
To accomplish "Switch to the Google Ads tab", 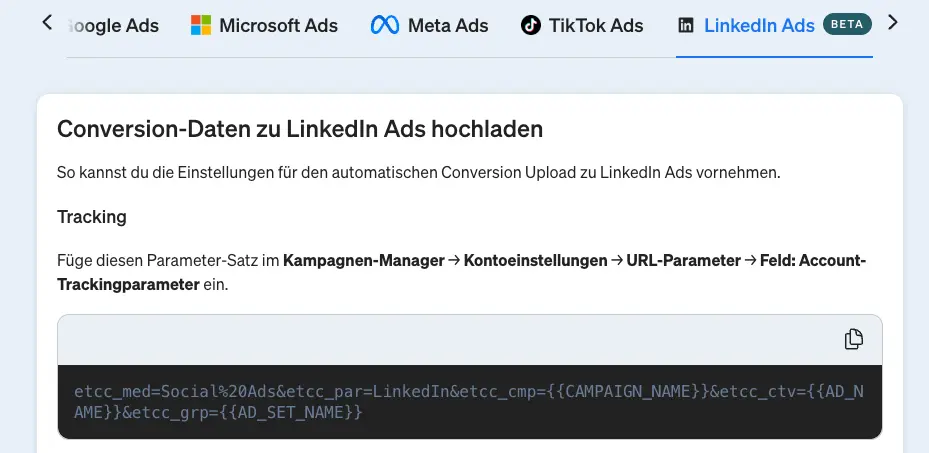I will point(113,25).
